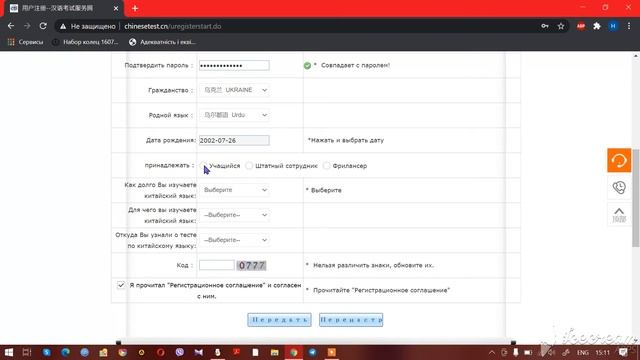This screenshot has width=640, height=360.
Task: Click the Передать submit button
Action: tap(279, 320)
